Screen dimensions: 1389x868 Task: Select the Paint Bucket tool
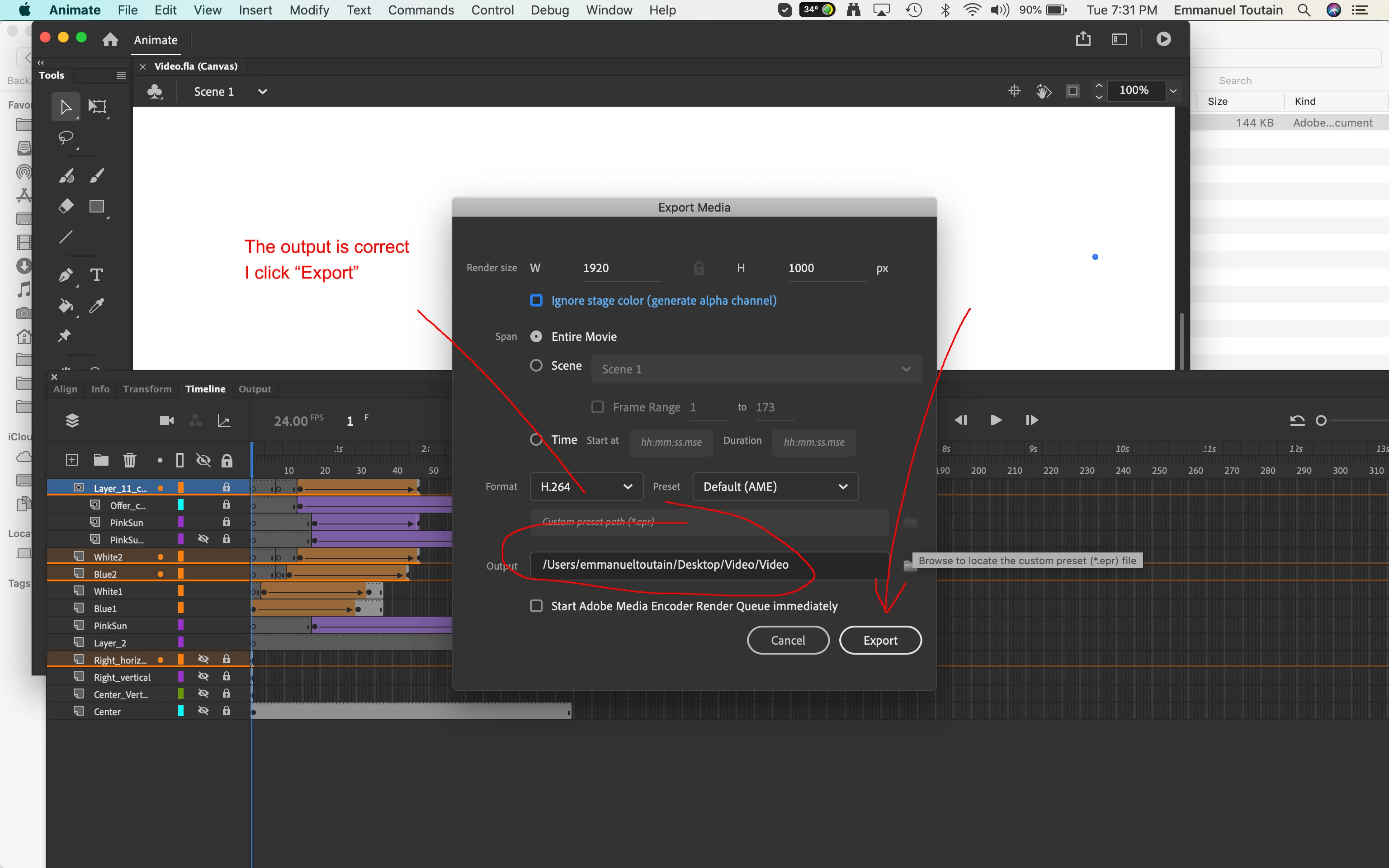[66, 306]
